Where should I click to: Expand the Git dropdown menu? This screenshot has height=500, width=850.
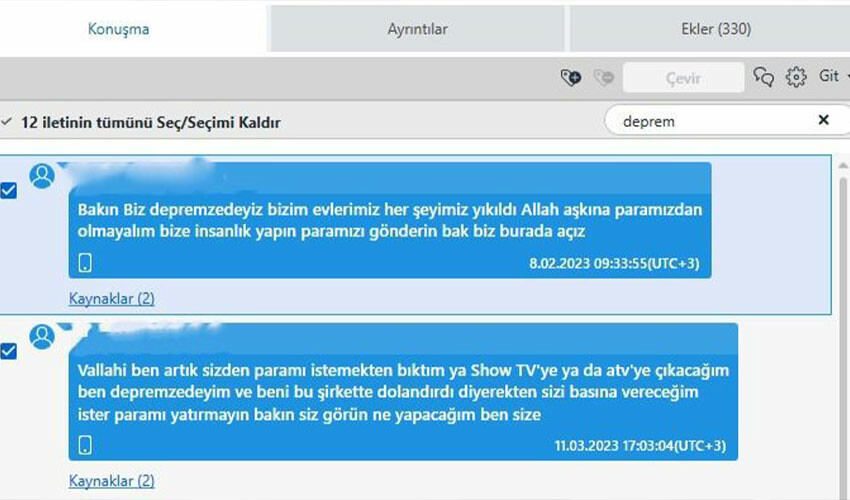point(833,77)
